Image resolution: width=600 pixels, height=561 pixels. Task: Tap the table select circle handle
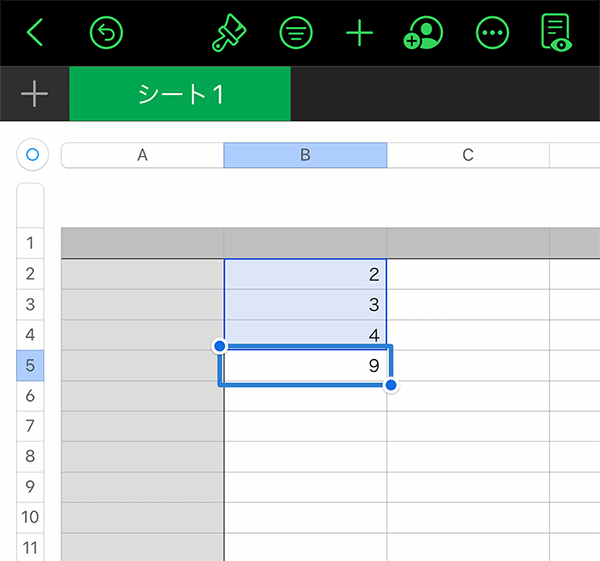[32, 155]
